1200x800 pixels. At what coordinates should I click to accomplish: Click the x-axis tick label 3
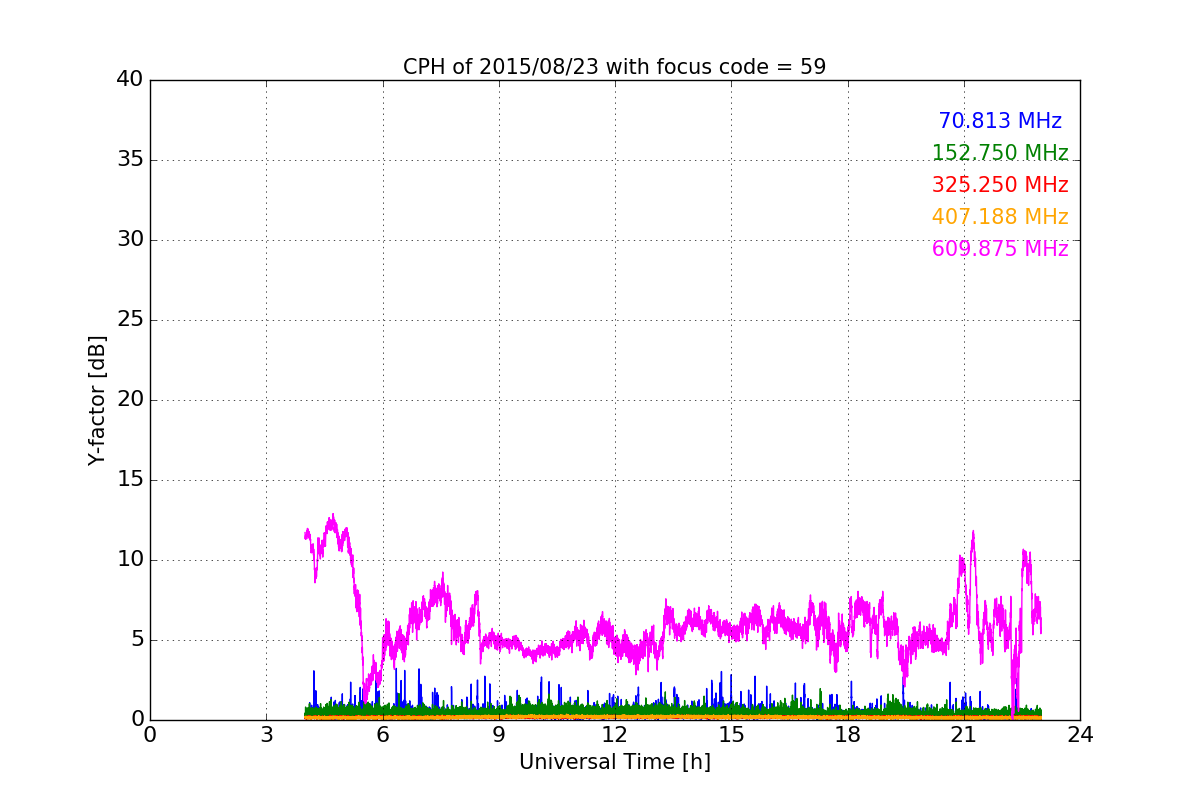pos(266,735)
